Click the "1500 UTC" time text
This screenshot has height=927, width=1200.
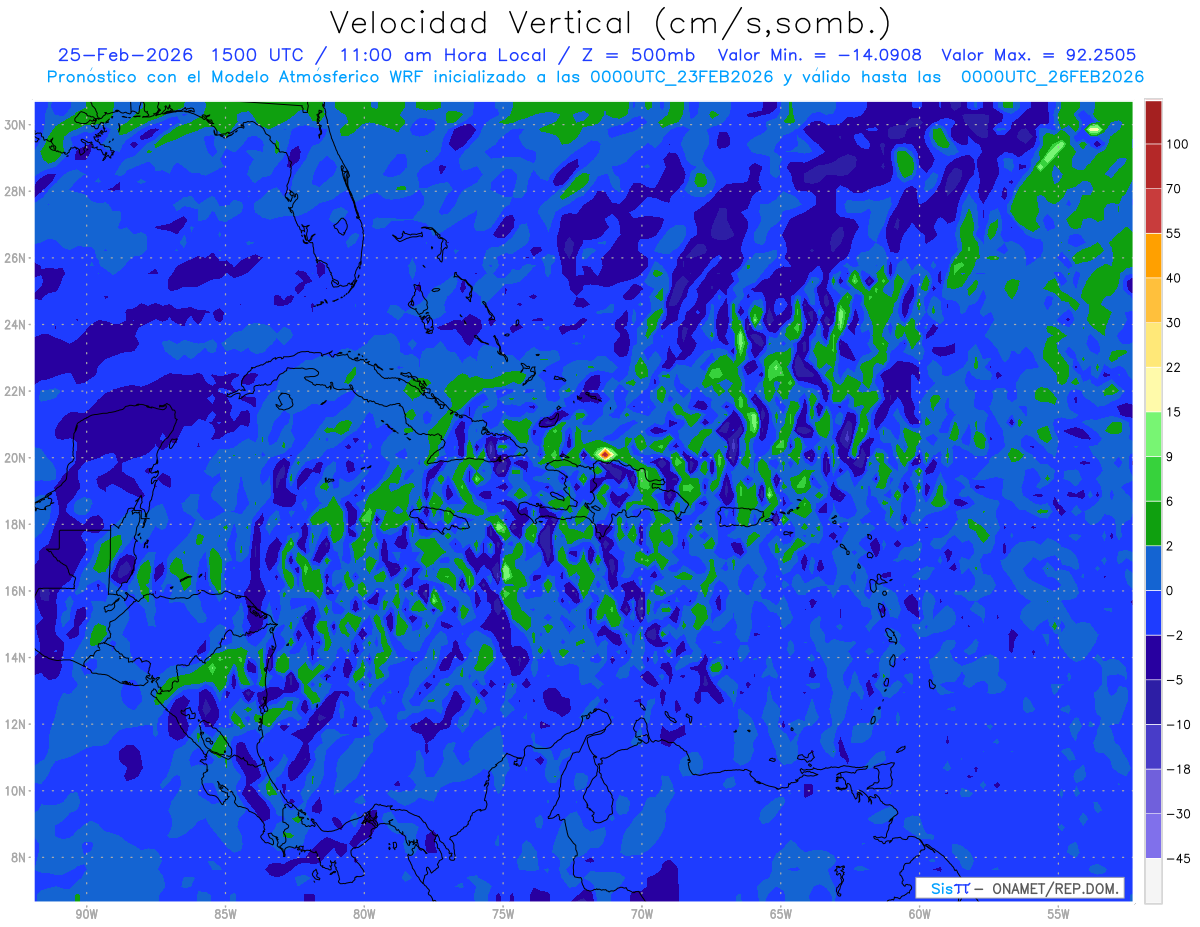[x=260, y=55]
